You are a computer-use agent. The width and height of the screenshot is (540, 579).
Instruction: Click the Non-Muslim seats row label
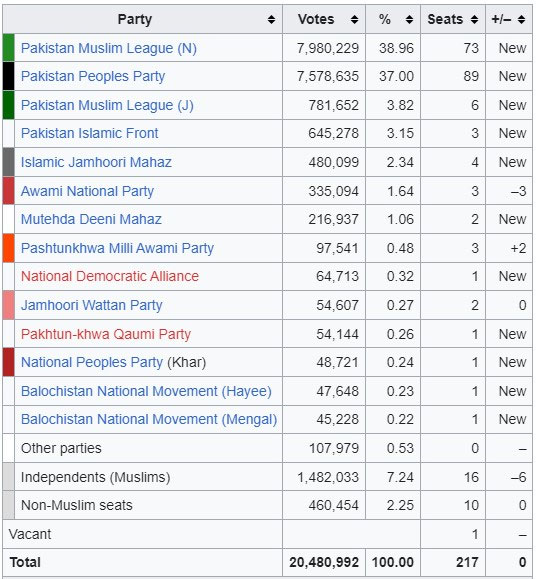click(x=76, y=505)
